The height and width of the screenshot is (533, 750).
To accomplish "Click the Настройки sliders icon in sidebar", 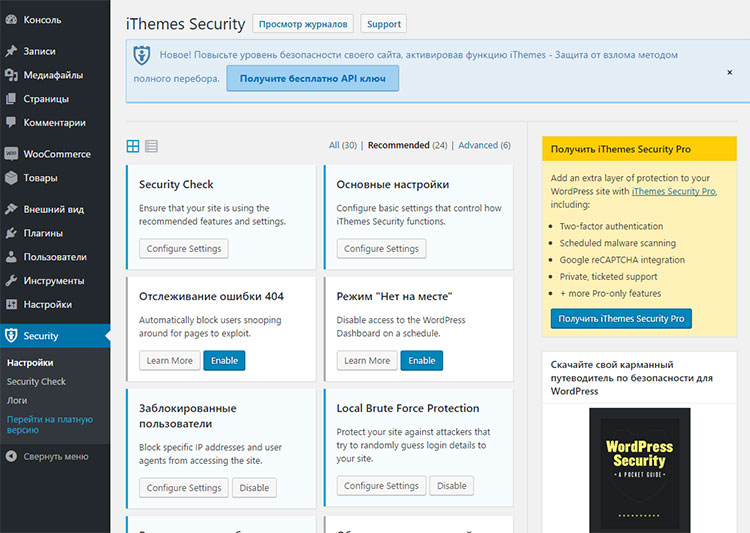I will [11, 304].
